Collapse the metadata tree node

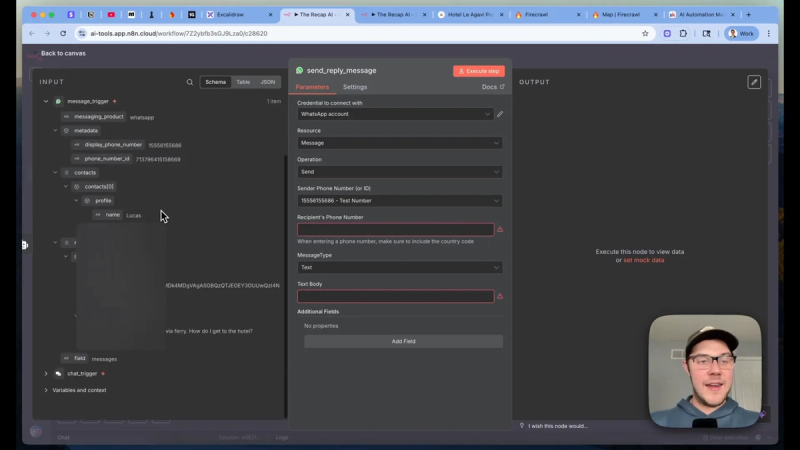point(55,131)
